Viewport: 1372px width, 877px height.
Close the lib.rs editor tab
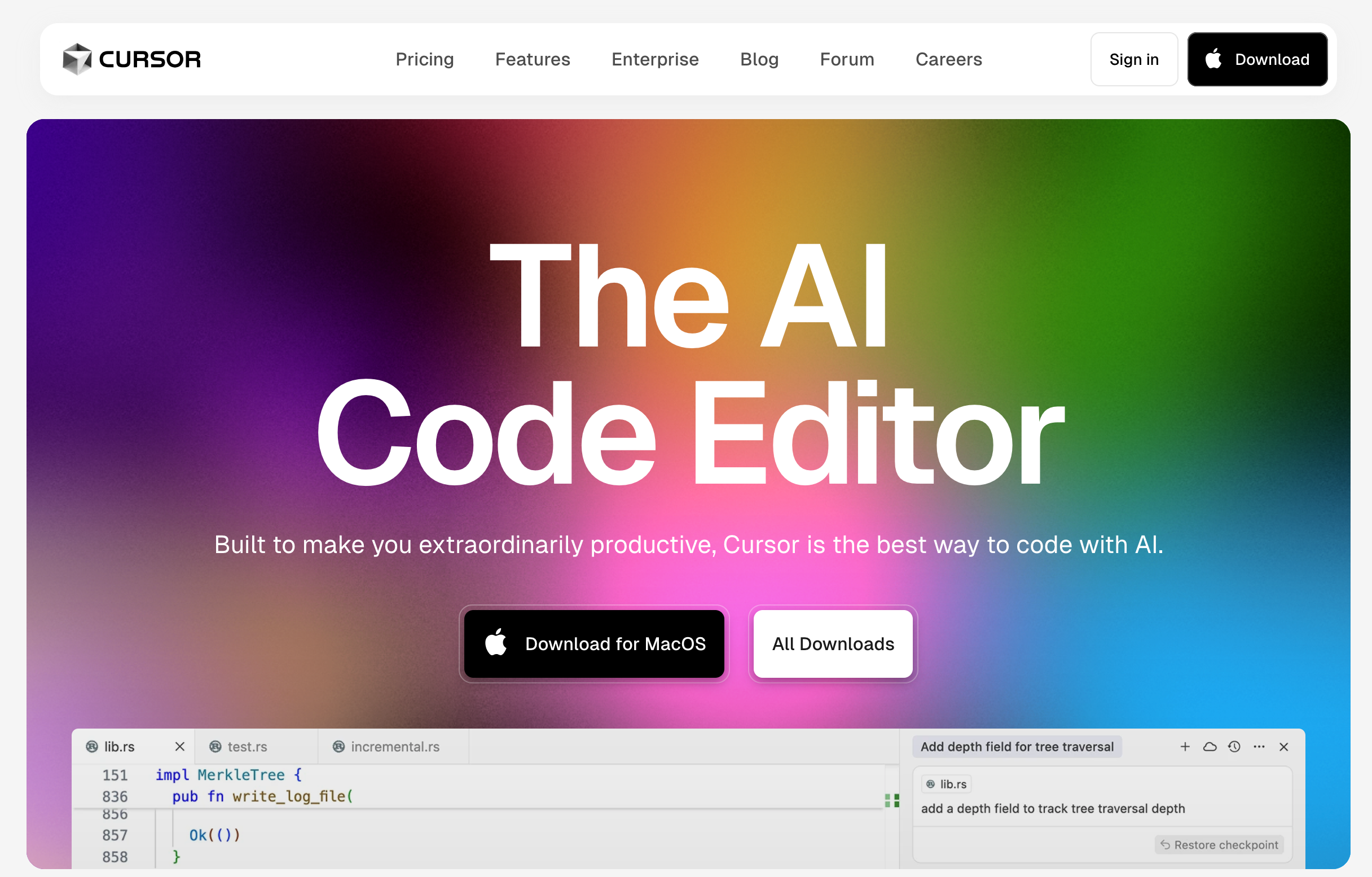coord(179,747)
